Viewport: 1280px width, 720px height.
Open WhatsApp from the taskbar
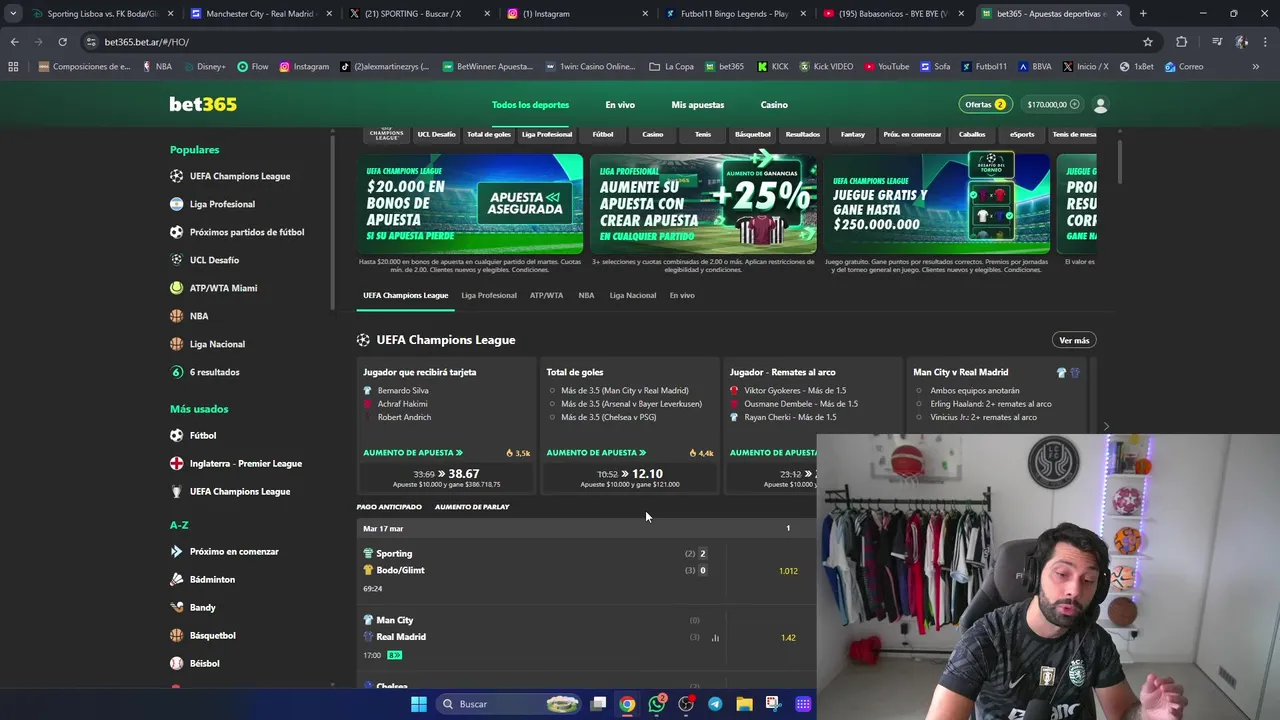[656, 704]
